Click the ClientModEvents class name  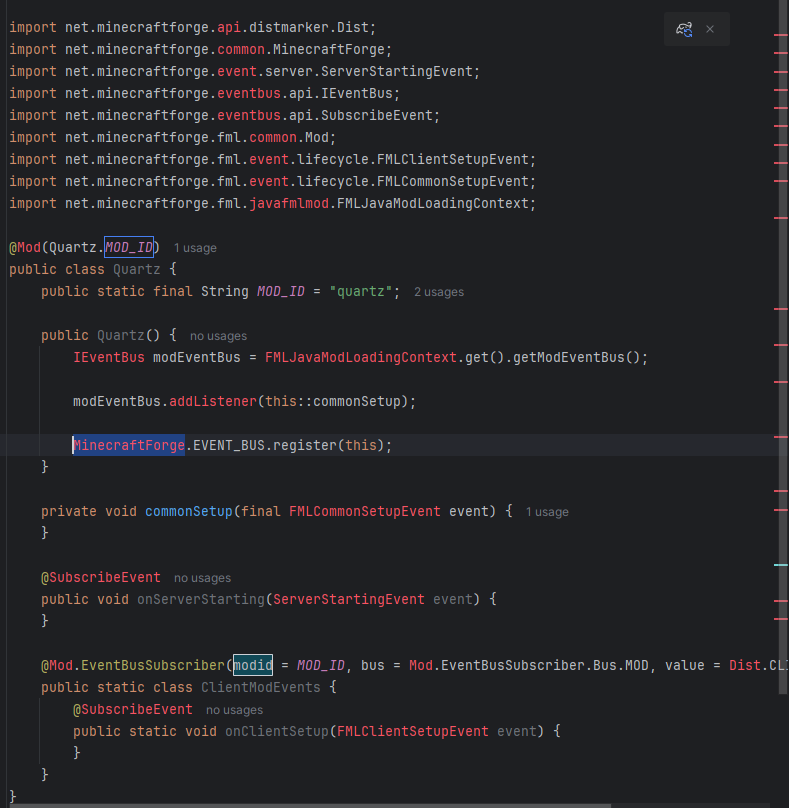(x=261, y=687)
